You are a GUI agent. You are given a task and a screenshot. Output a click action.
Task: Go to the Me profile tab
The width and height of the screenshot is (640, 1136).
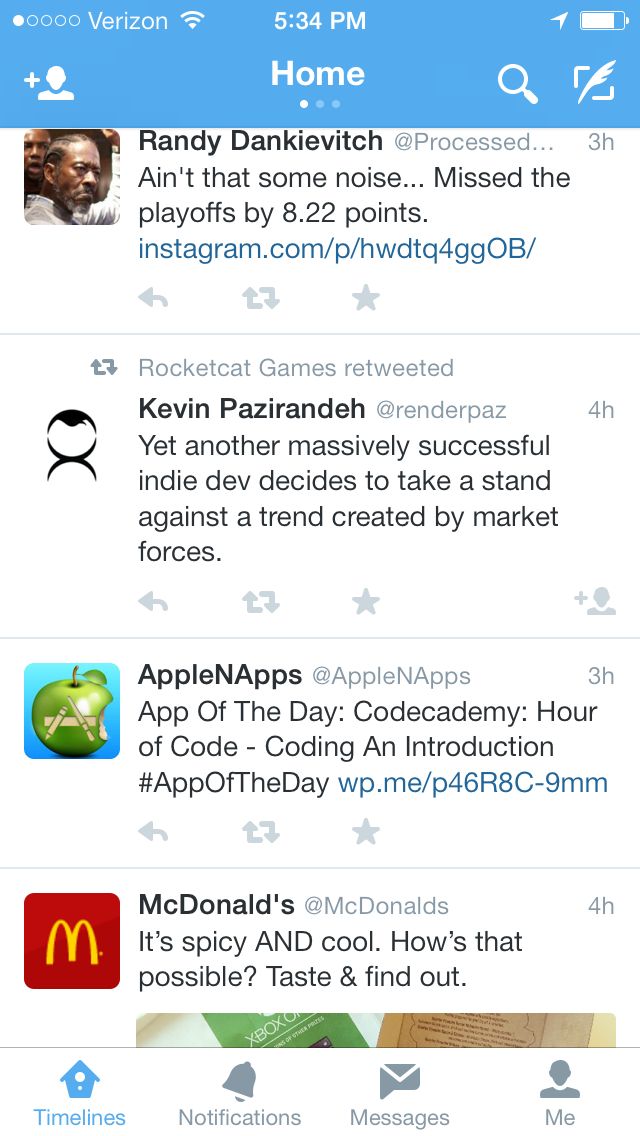(x=560, y=1094)
